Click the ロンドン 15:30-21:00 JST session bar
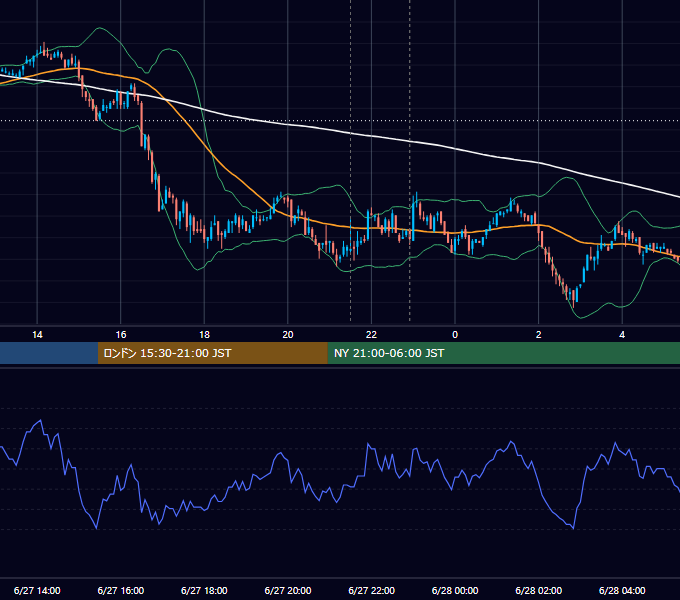Screen dimensions: 680x600 (212, 353)
